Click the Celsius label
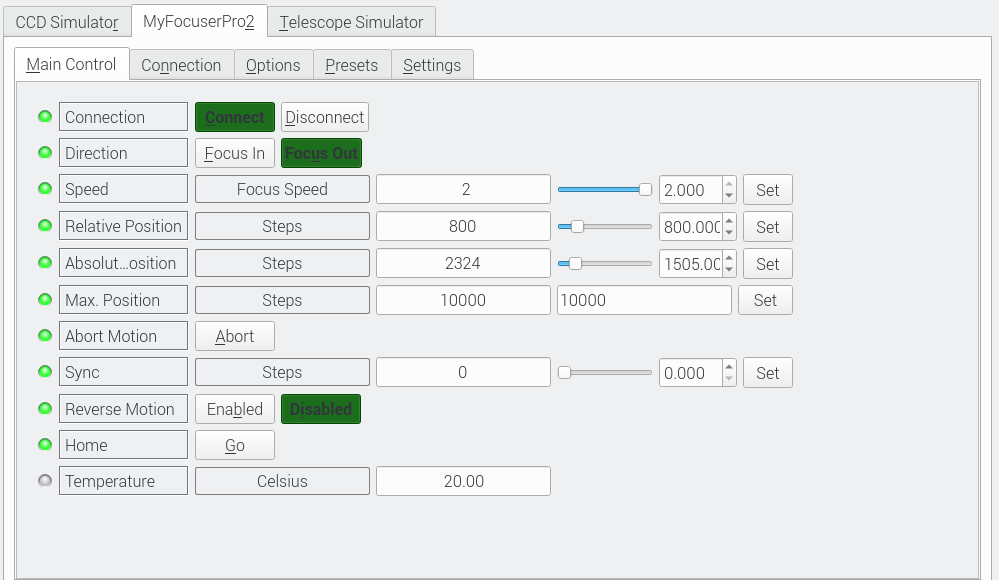The width and height of the screenshot is (999, 580). click(x=282, y=481)
